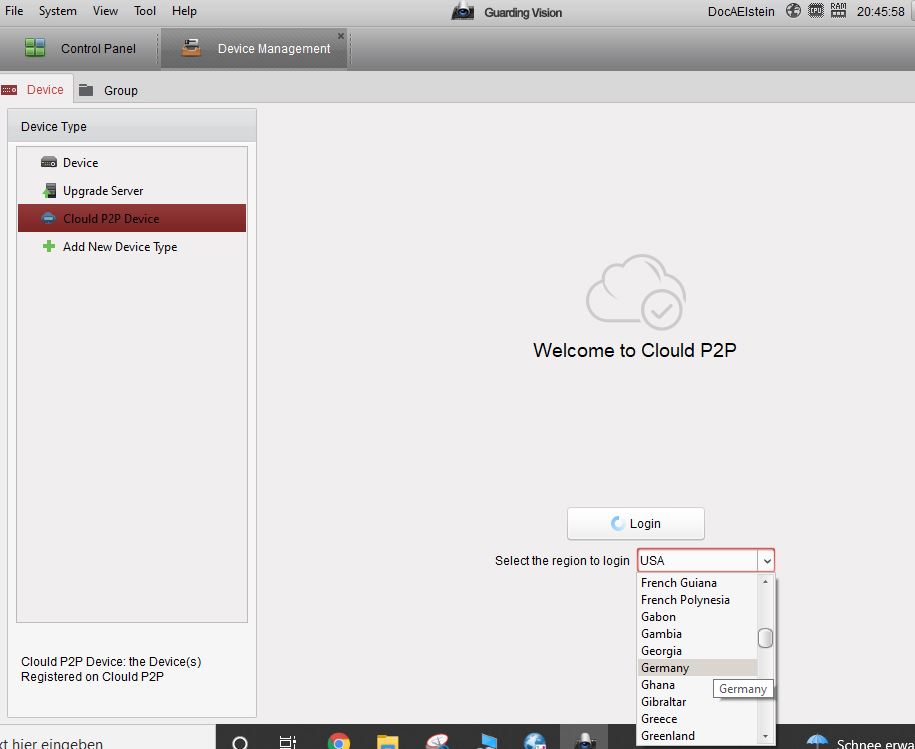Viewport: 915px width, 749px height.
Task: Switch to the Device sub-tab
Action: click(36, 90)
